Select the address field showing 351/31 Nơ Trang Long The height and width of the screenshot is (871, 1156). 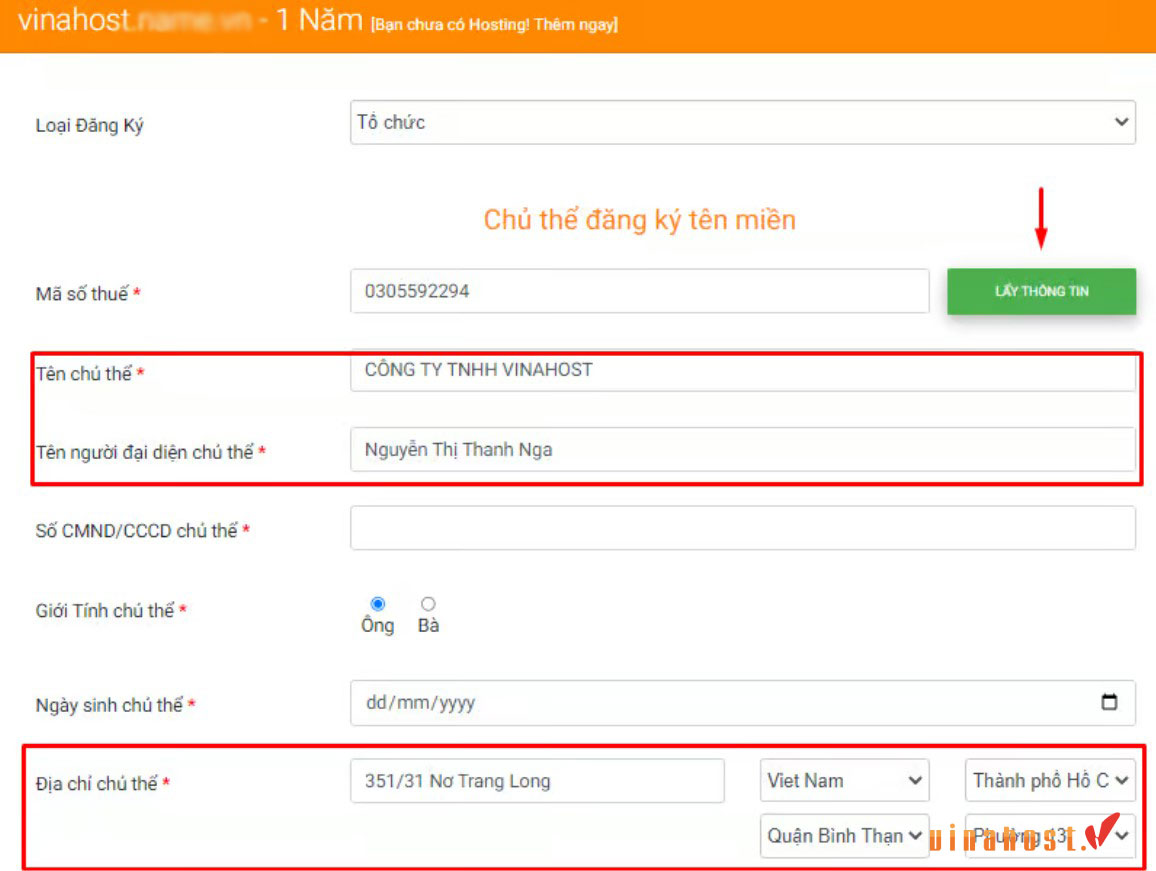tap(537, 781)
